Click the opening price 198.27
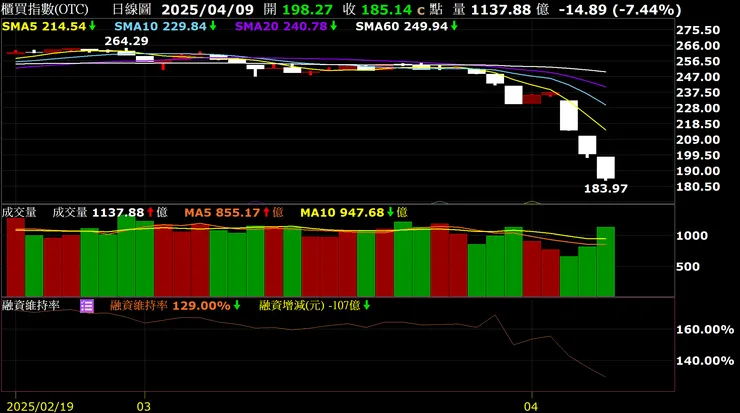740x413 pixels. 307,9
